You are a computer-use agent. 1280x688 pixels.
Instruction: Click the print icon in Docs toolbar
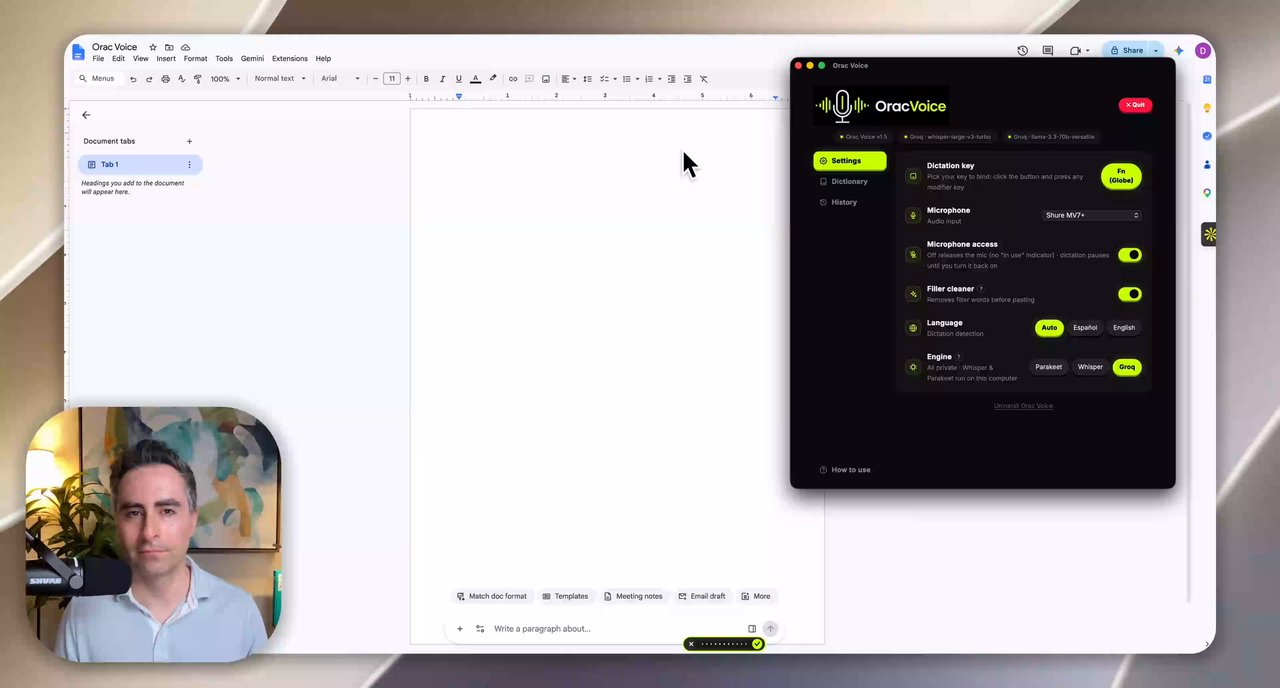pos(165,79)
